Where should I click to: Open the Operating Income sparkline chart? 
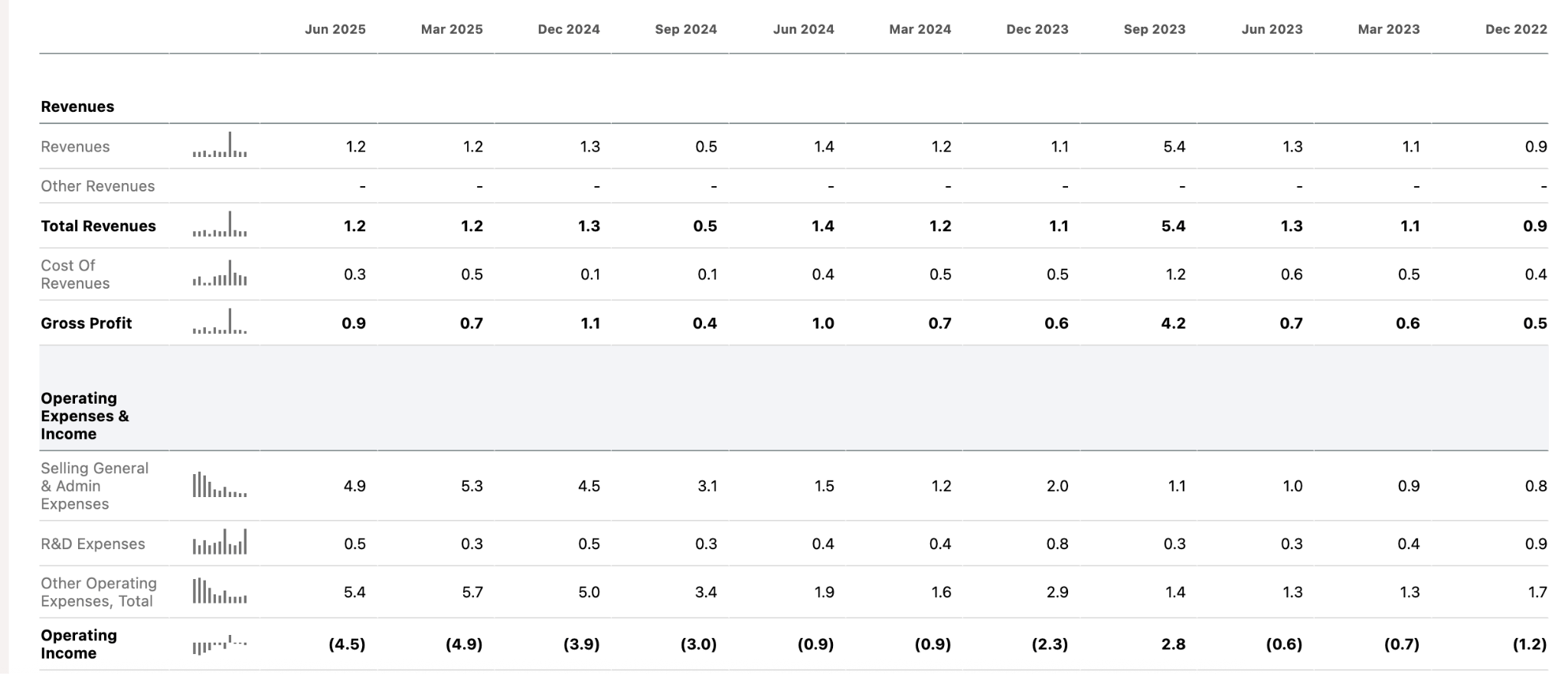pos(220,644)
